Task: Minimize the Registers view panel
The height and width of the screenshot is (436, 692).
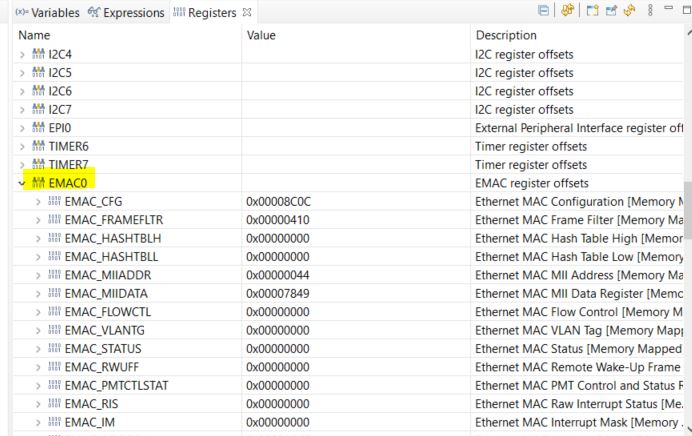Action: point(669,10)
